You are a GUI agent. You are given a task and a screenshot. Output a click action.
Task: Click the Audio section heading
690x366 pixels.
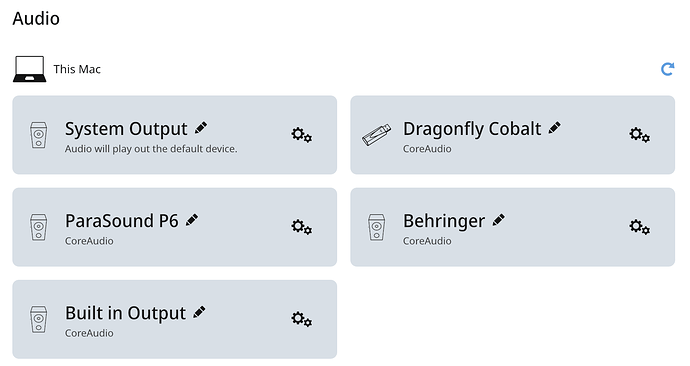(36, 18)
